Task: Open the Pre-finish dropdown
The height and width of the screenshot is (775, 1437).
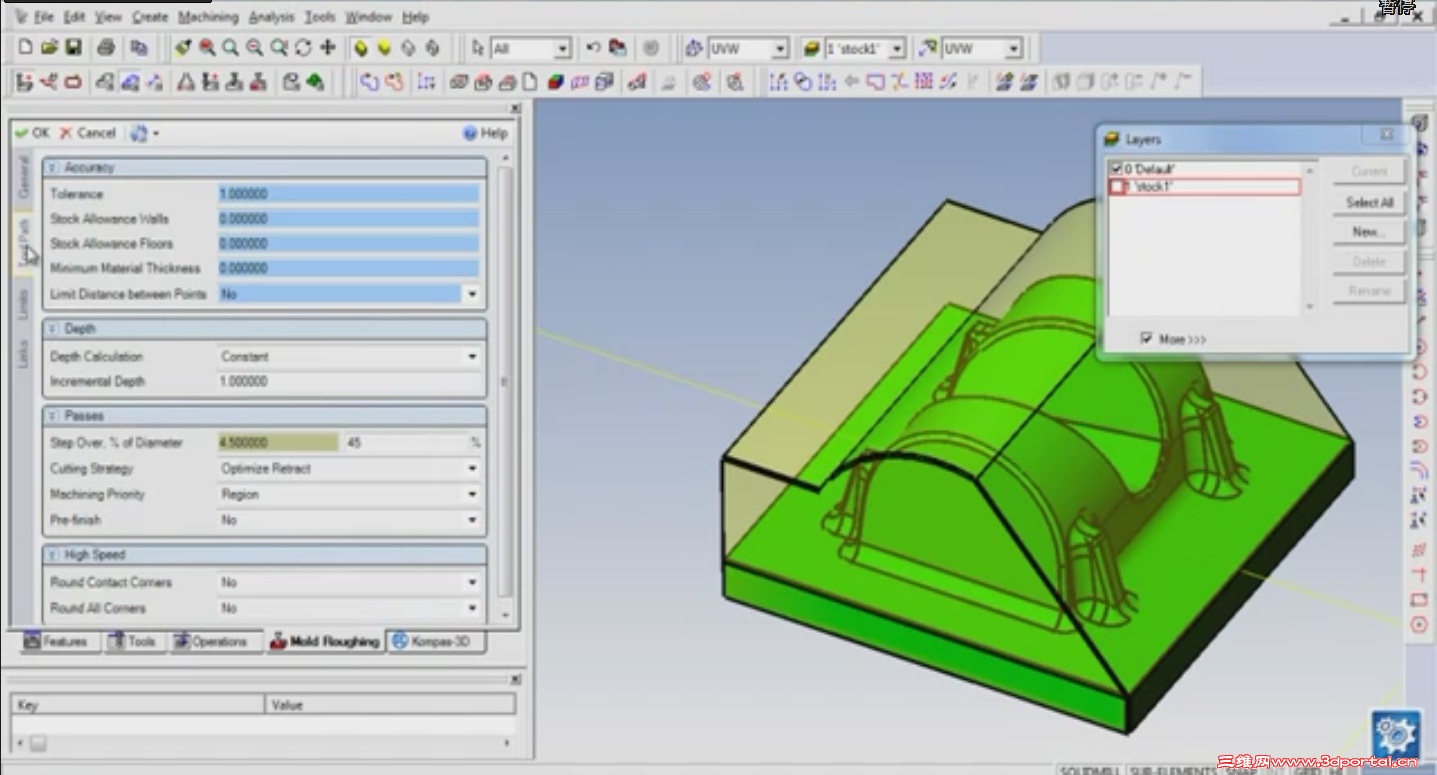Action: (472, 520)
